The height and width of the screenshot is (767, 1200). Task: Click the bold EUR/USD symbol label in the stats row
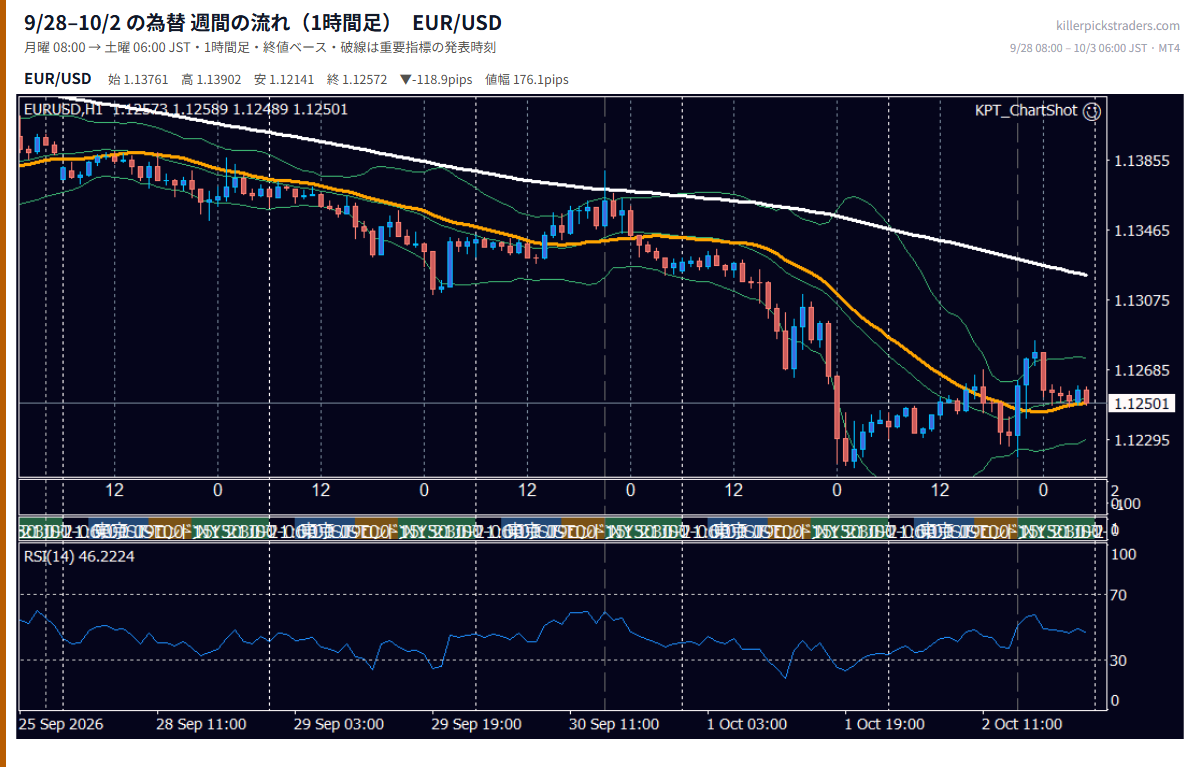58,79
